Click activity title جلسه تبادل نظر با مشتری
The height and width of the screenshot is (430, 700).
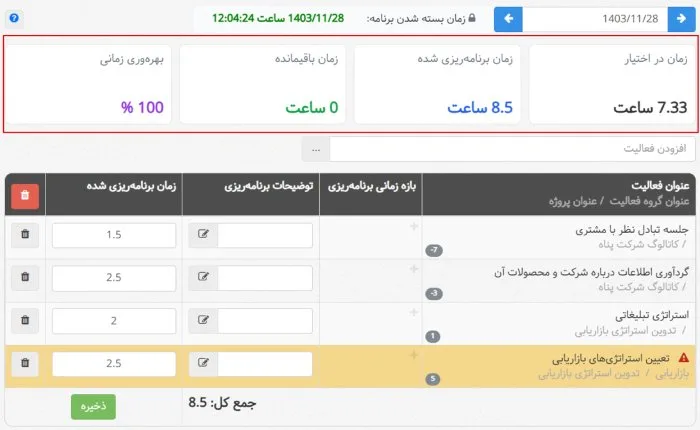click(x=632, y=230)
